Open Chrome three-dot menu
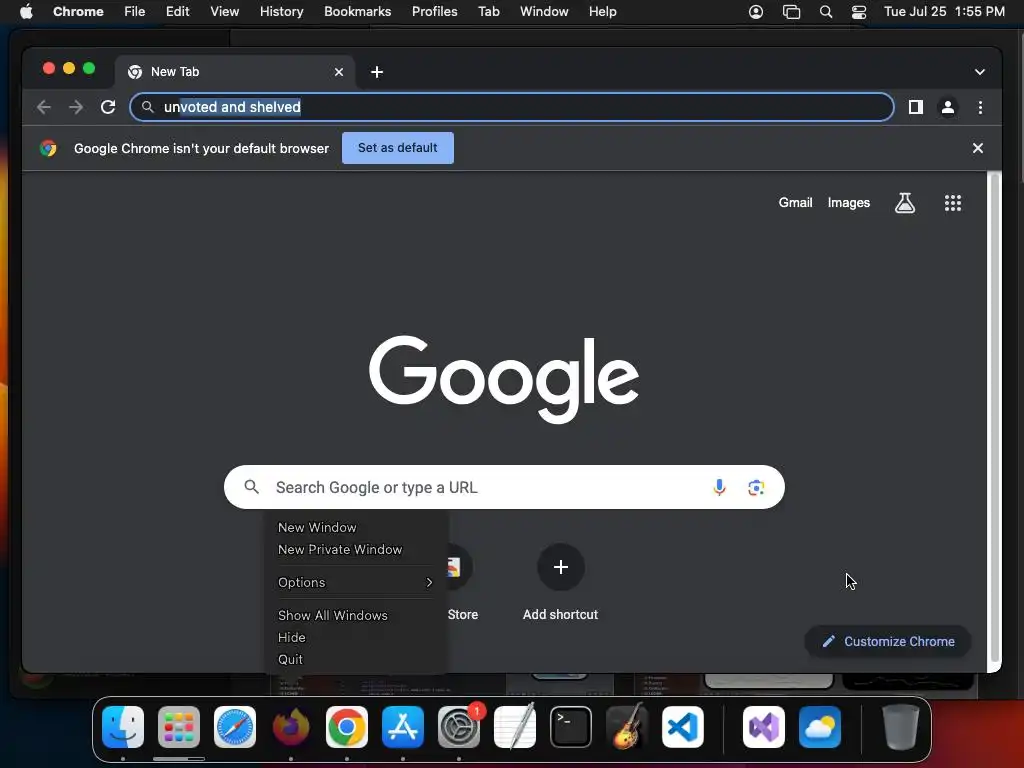Screen dimensions: 1024x768 980,107
